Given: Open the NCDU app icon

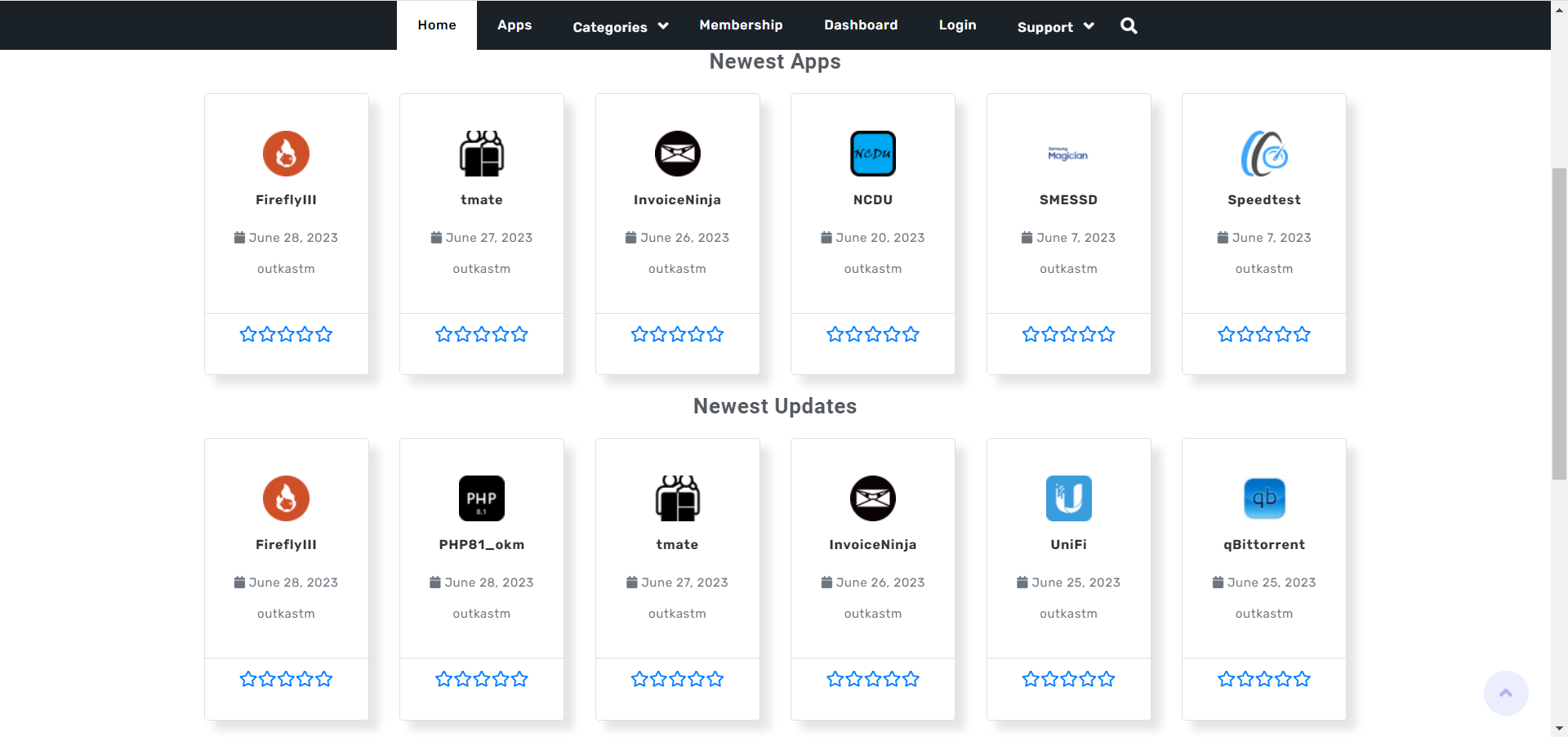Looking at the screenshot, I should pyautogui.click(x=873, y=154).
